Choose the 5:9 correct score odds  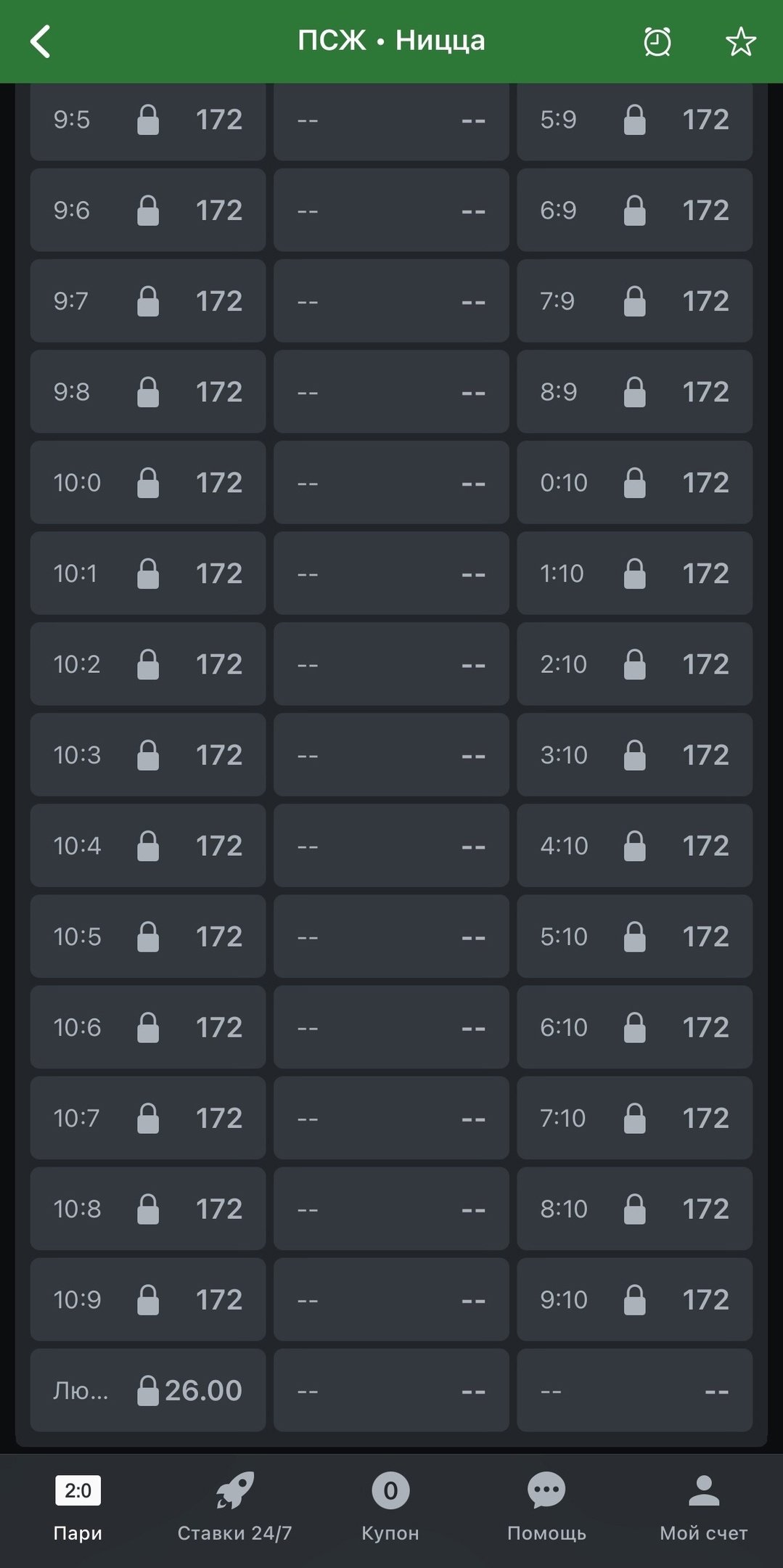[x=634, y=120]
